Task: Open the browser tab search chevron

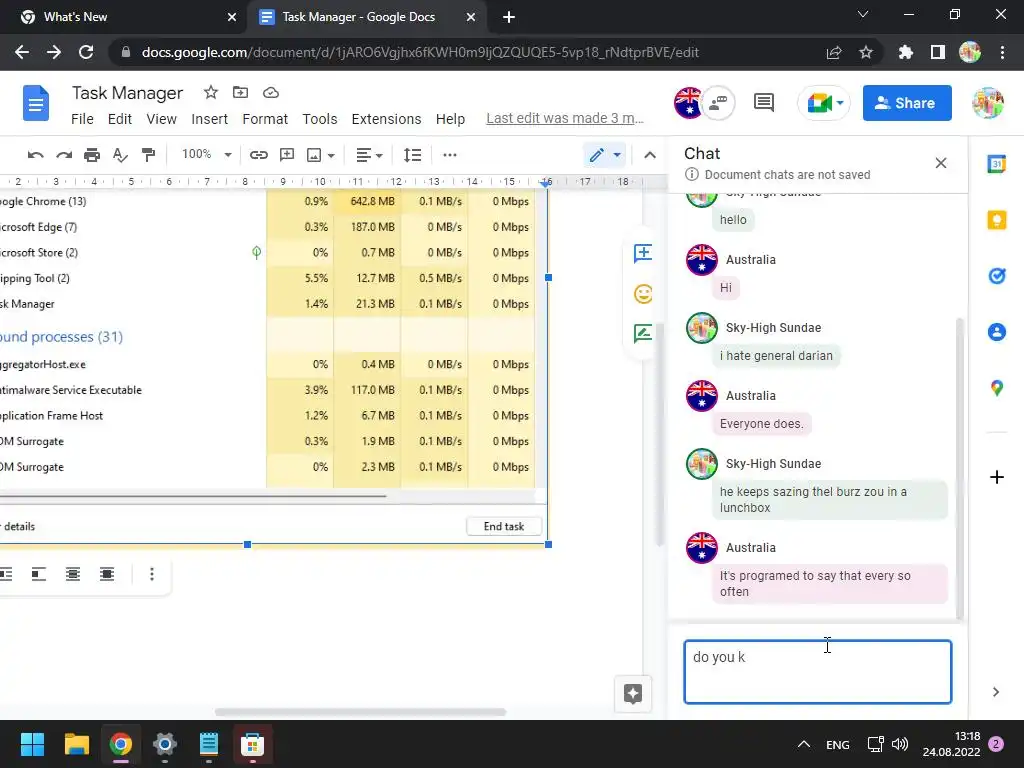Action: coord(863,14)
